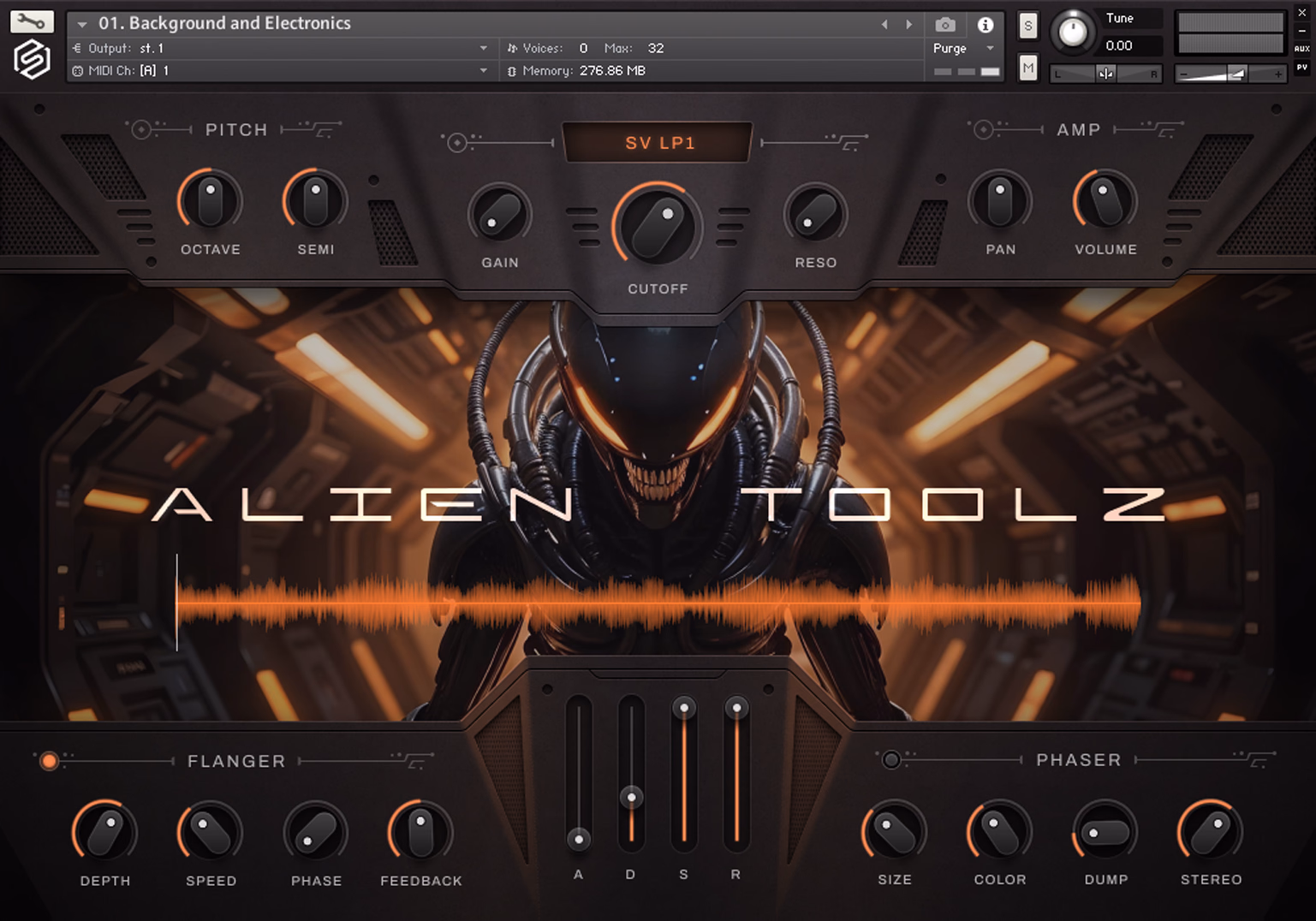Toggle the filter power button beside SV LP1
Image resolution: width=1316 pixels, height=921 pixels.
point(457,142)
